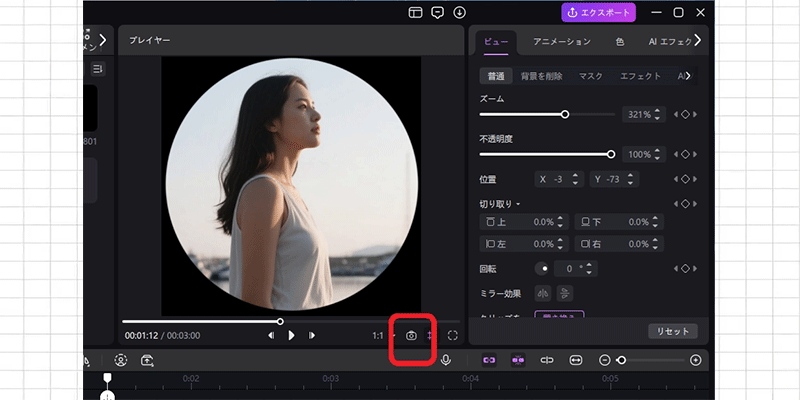
Task: Click the 右 crop percentage field
Action: click(619, 244)
